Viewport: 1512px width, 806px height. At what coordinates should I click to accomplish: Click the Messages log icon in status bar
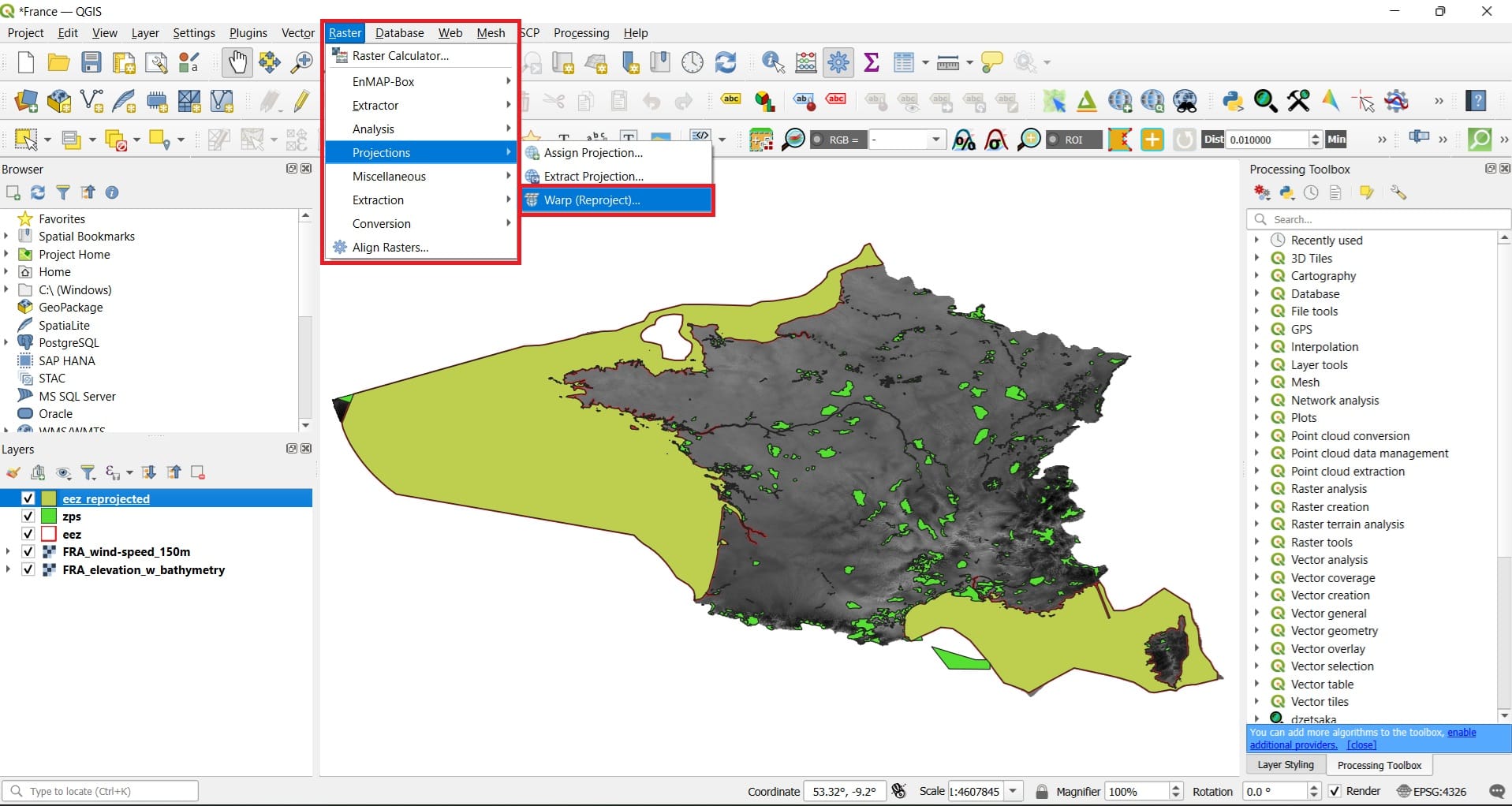point(1496,791)
